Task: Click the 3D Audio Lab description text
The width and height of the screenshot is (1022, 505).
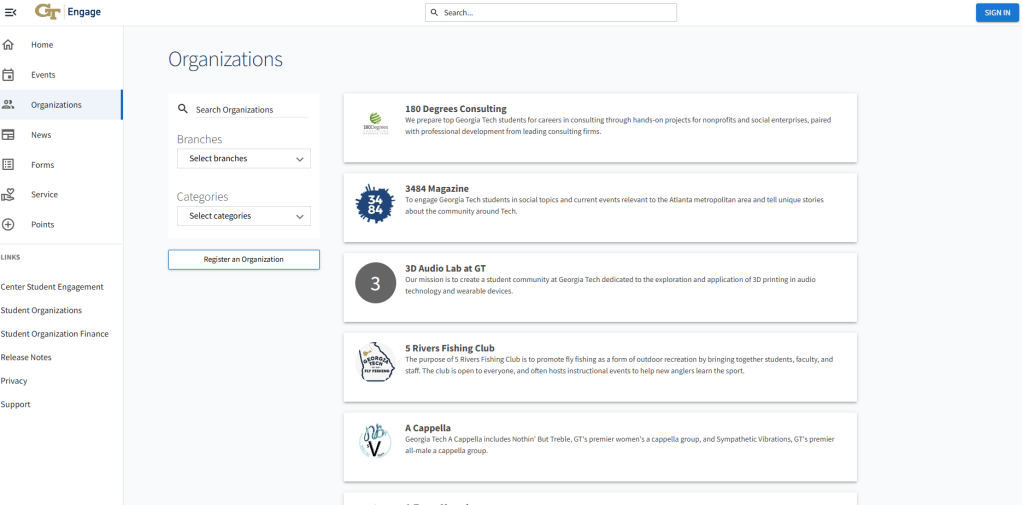Action: [610, 285]
